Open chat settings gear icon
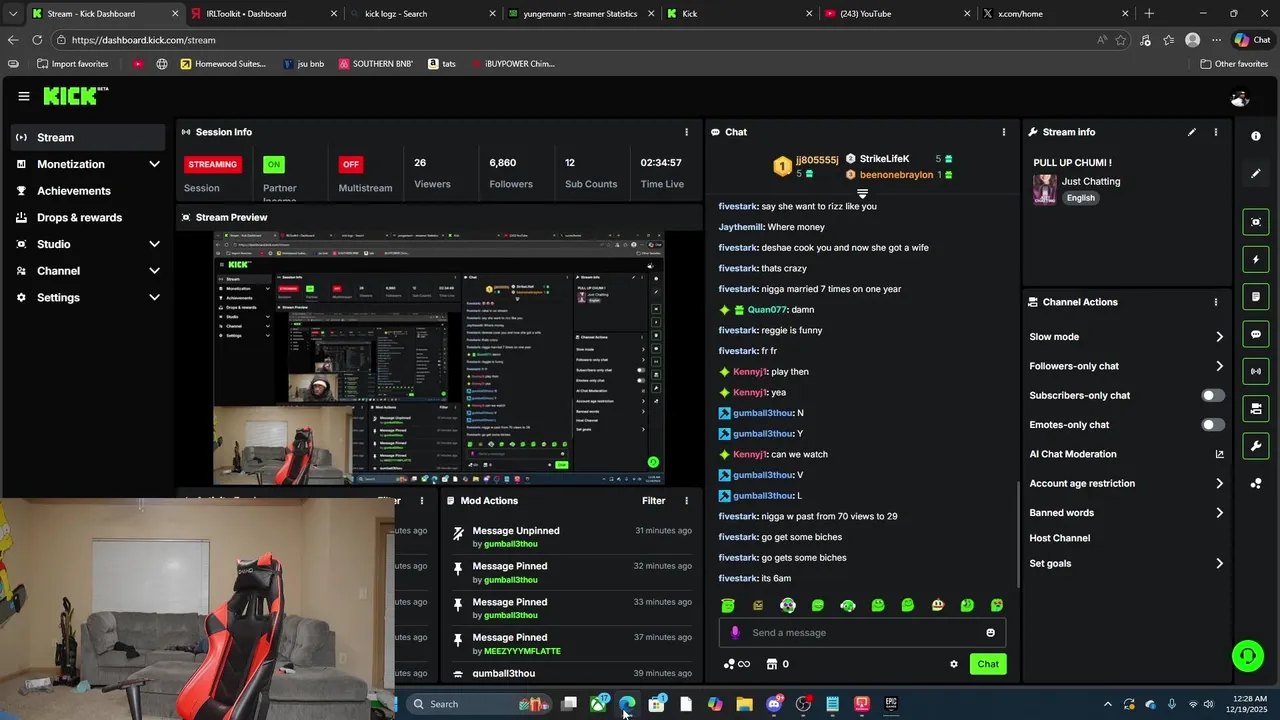Image resolution: width=1280 pixels, height=720 pixels. [x=954, y=664]
